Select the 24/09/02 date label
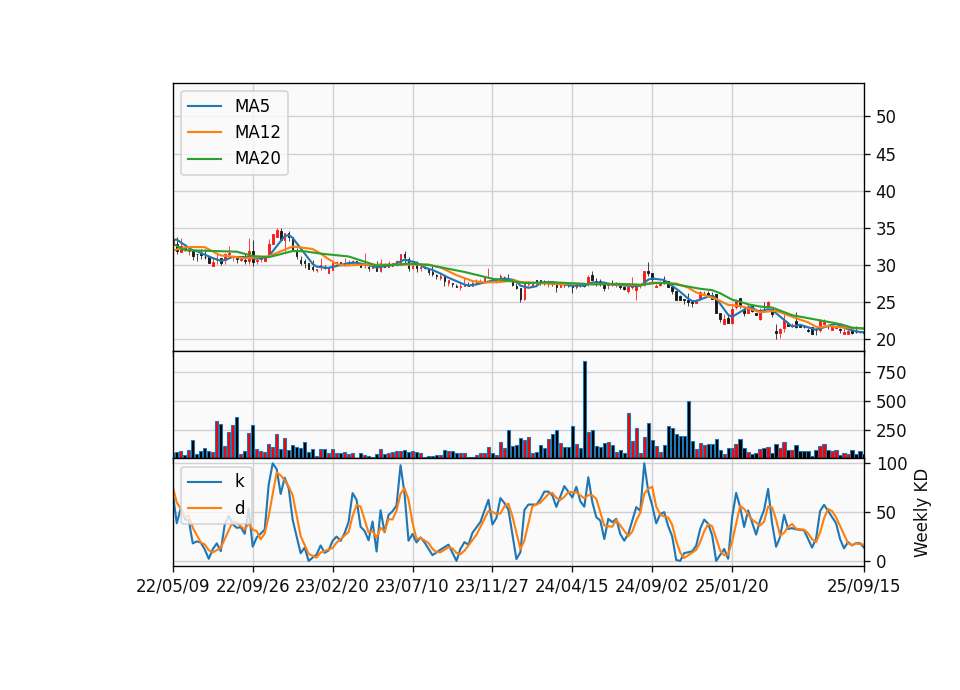Screen dimensions: 960x690 click(x=651, y=586)
